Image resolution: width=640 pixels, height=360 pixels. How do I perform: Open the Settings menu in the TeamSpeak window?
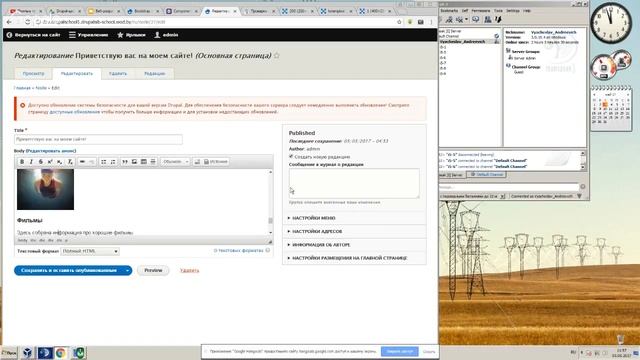click(x=513, y=11)
